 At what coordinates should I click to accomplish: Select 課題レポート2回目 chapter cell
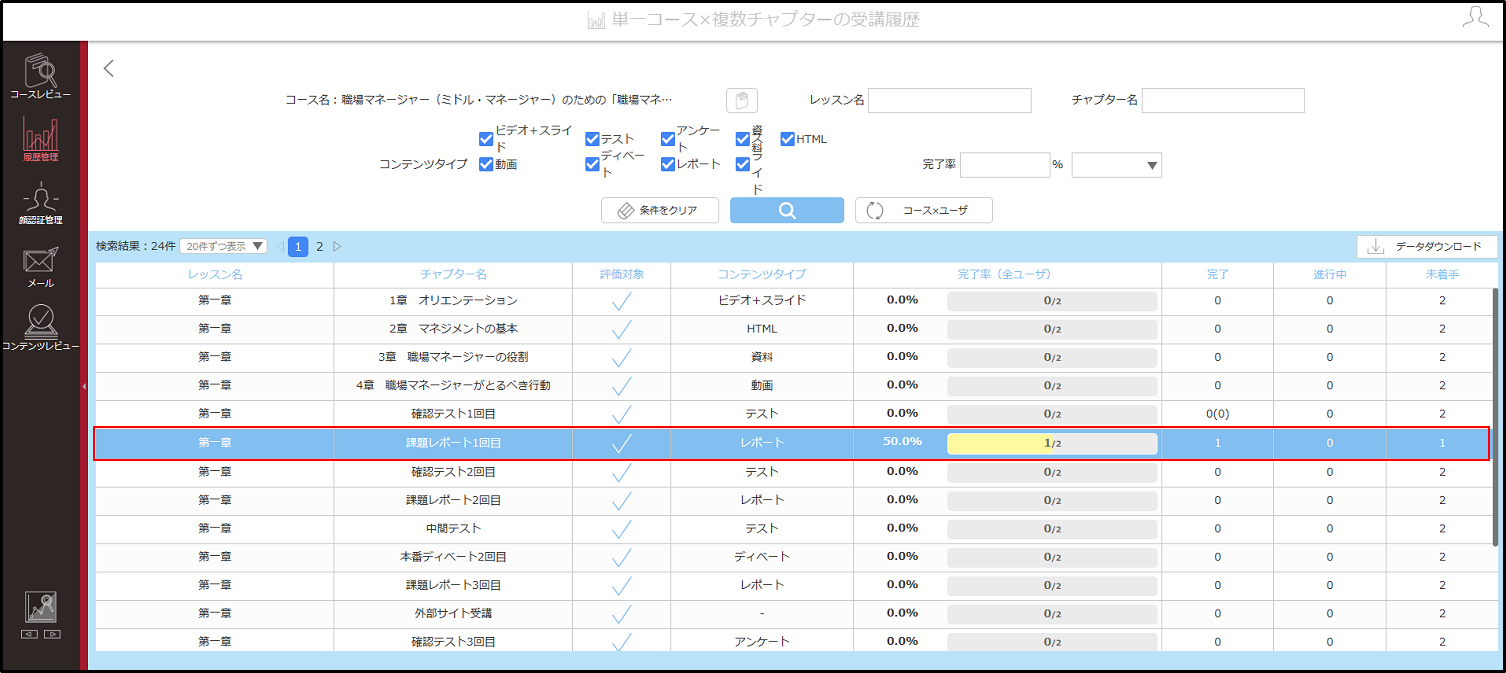(453, 500)
